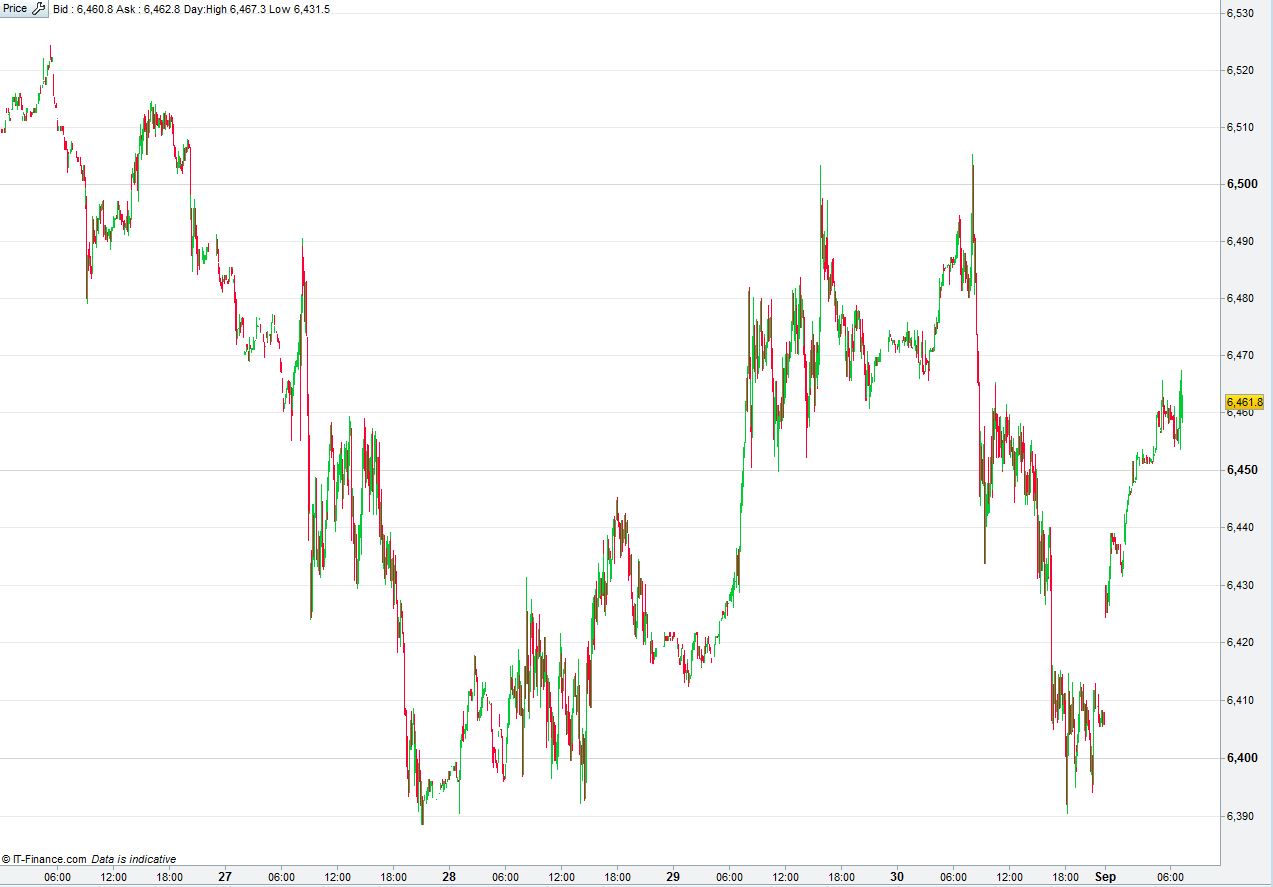
Task: Open chart settings via the wrench icon
Action: tap(39, 8)
